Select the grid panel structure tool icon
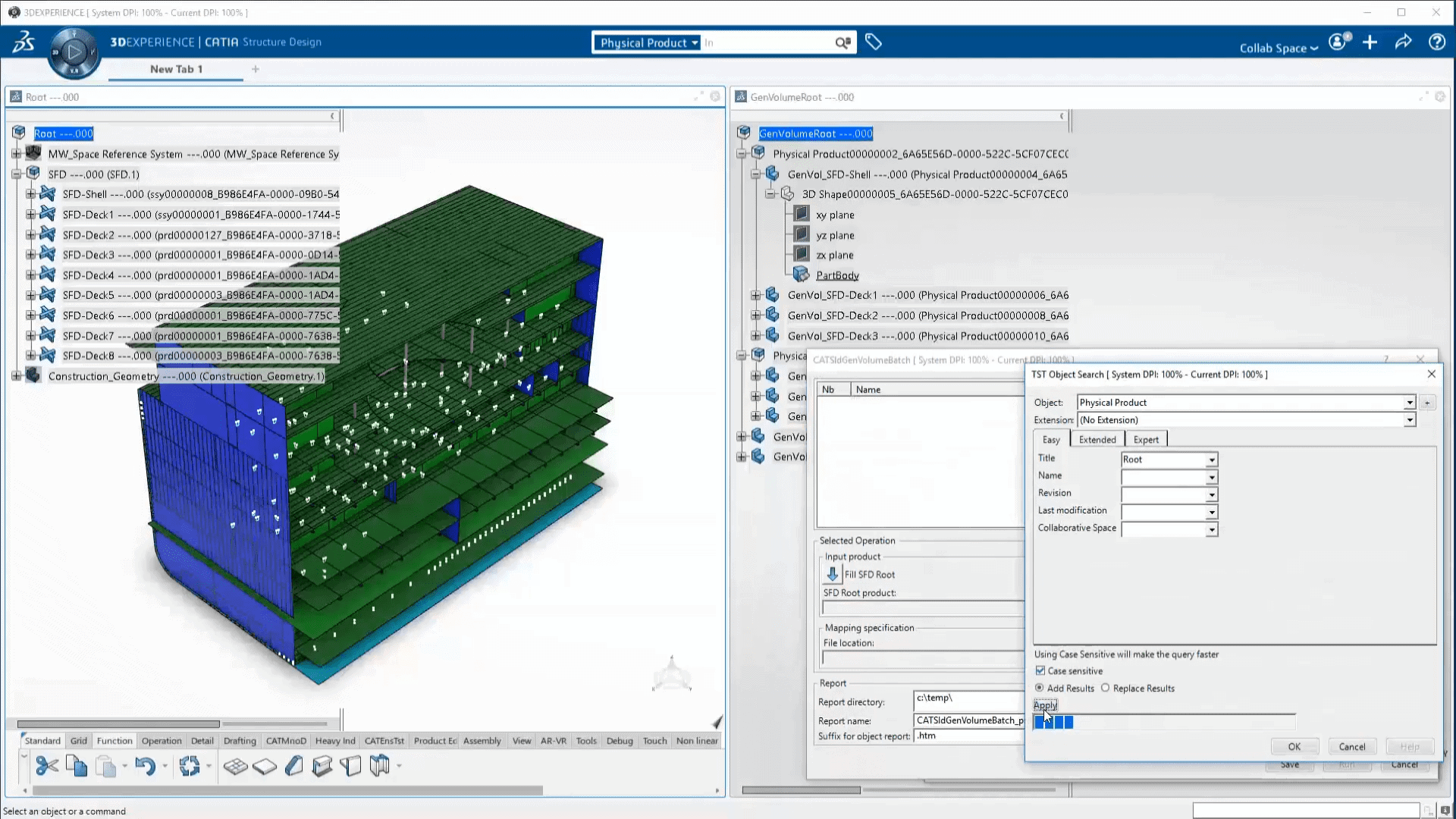This screenshot has height=819, width=1456. tap(236, 767)
